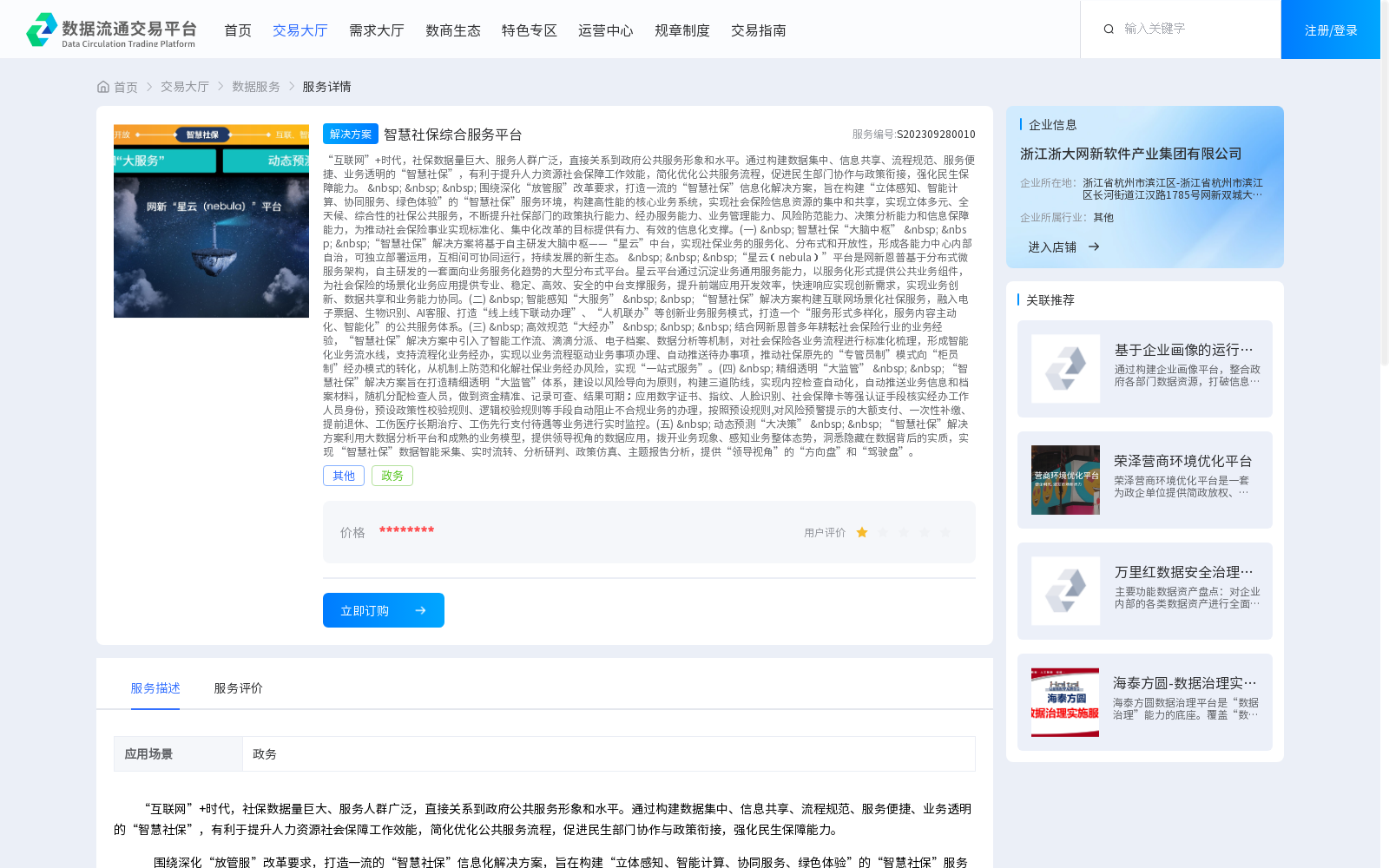This screenshot has height=868, width=1389.
Task: Click the arrow icon in 立即订购 button
Action: click(x=420, y=610)
